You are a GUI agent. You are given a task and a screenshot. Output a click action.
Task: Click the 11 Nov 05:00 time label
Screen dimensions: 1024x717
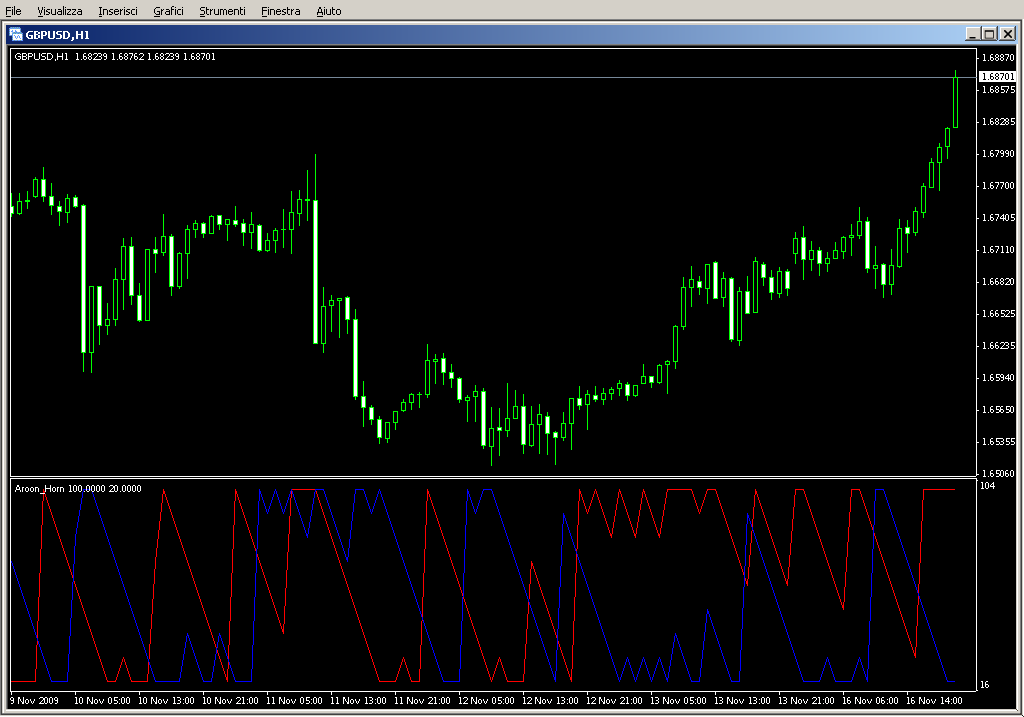pyautogui.click(x=294, y=701)
